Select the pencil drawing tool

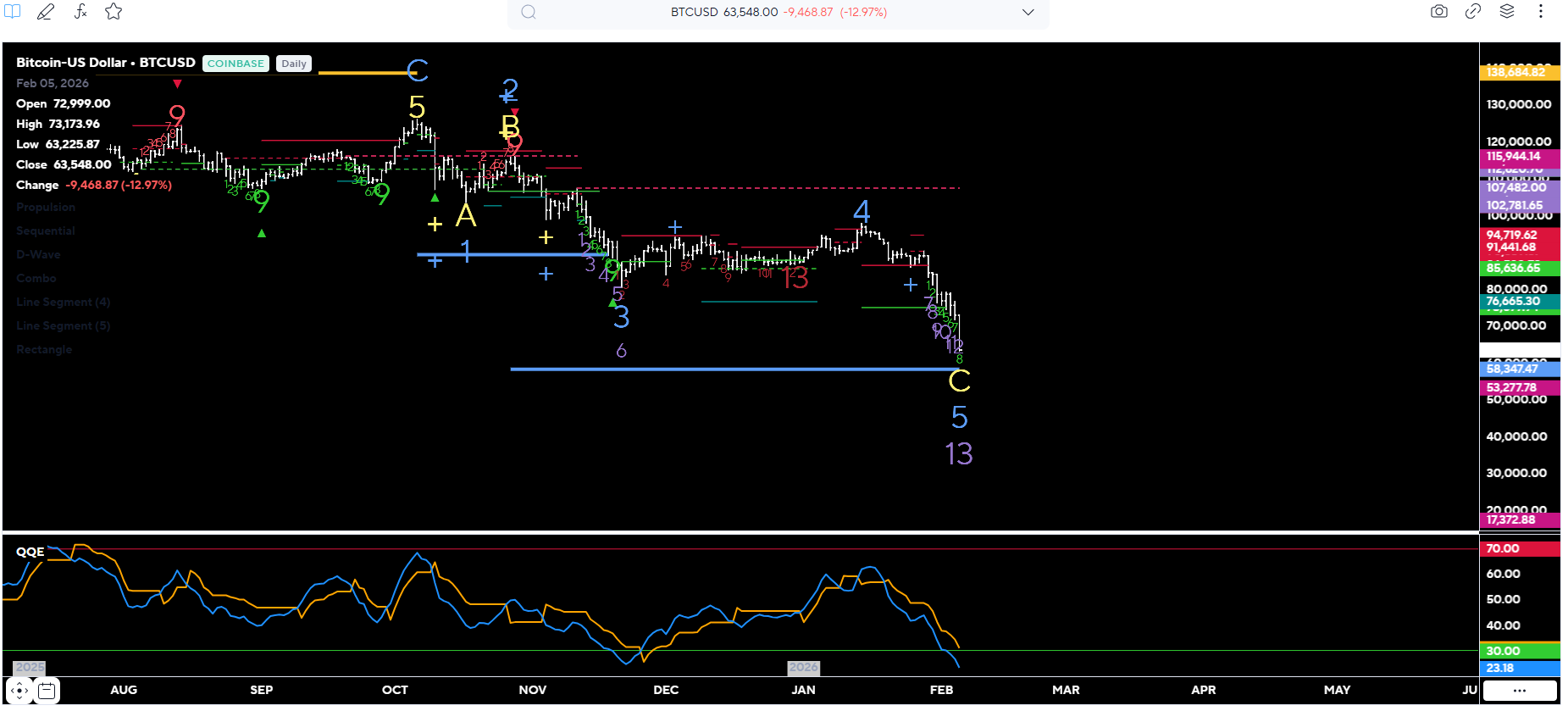[x=46, y=12]
